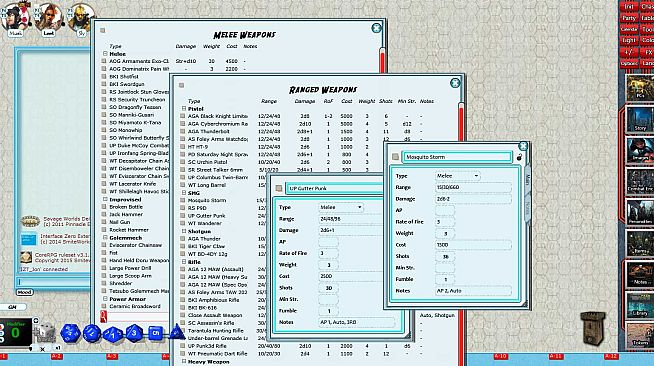
Task: Click the link box beside BKI Swordgun
Action: (x=104, y=84)
